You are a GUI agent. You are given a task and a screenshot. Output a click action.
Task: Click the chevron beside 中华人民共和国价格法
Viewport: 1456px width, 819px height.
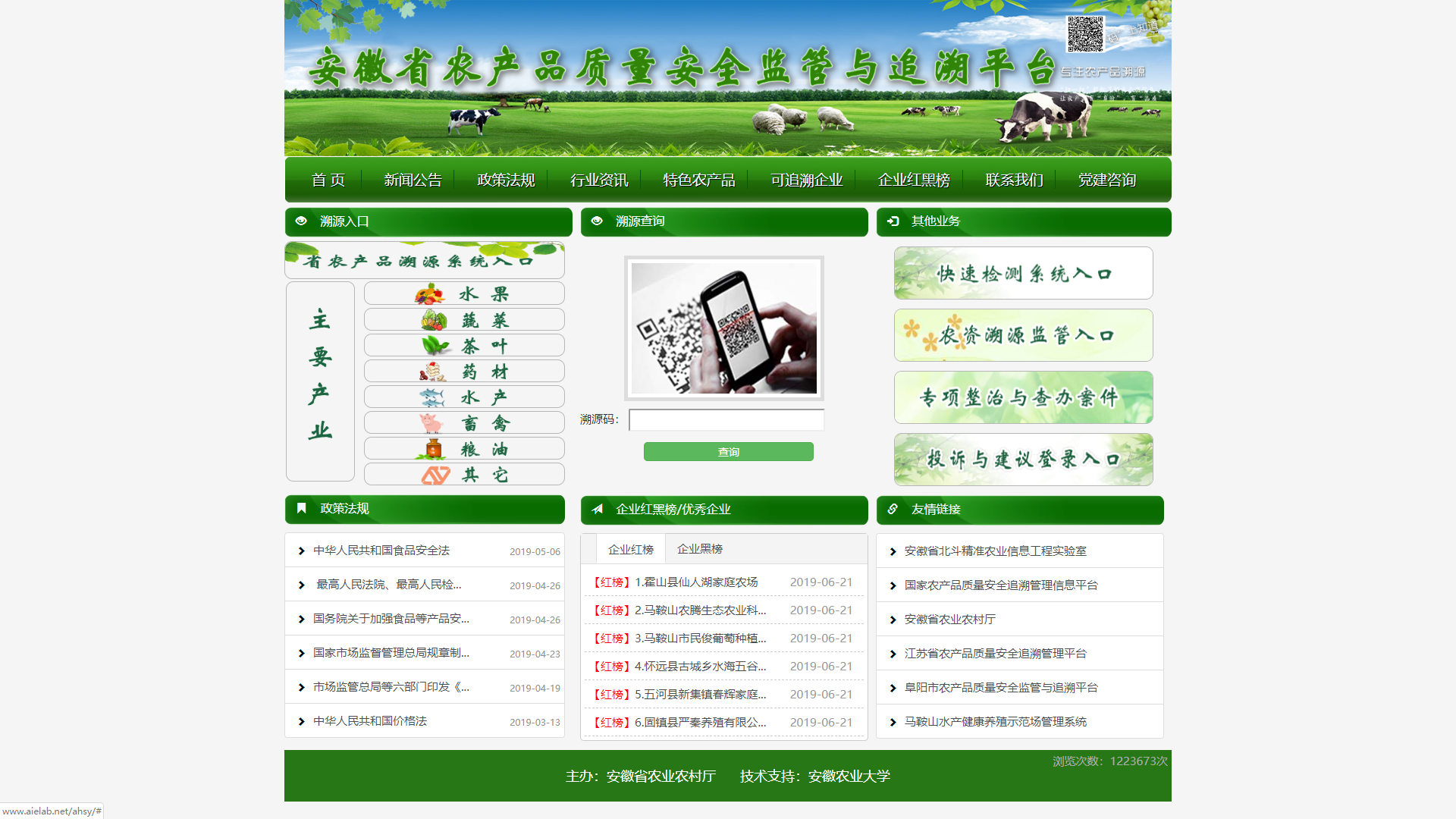coord(301,722)
